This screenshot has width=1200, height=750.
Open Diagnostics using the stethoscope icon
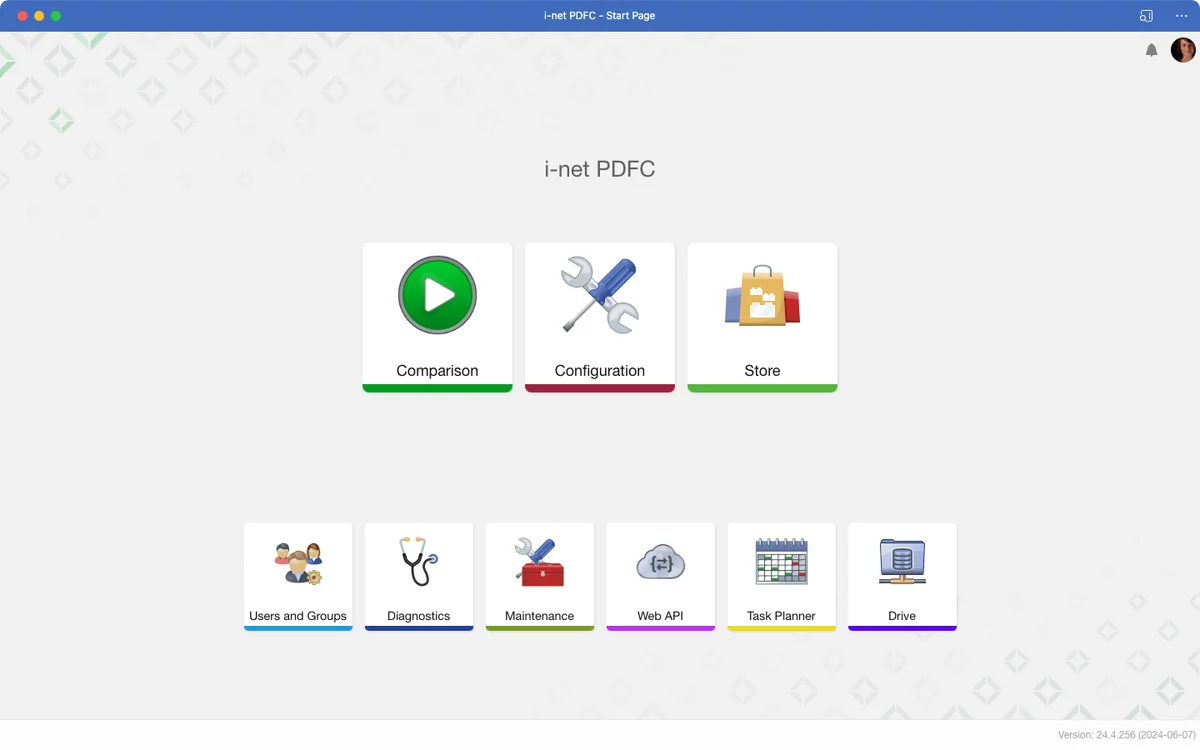tap(418, 562)
